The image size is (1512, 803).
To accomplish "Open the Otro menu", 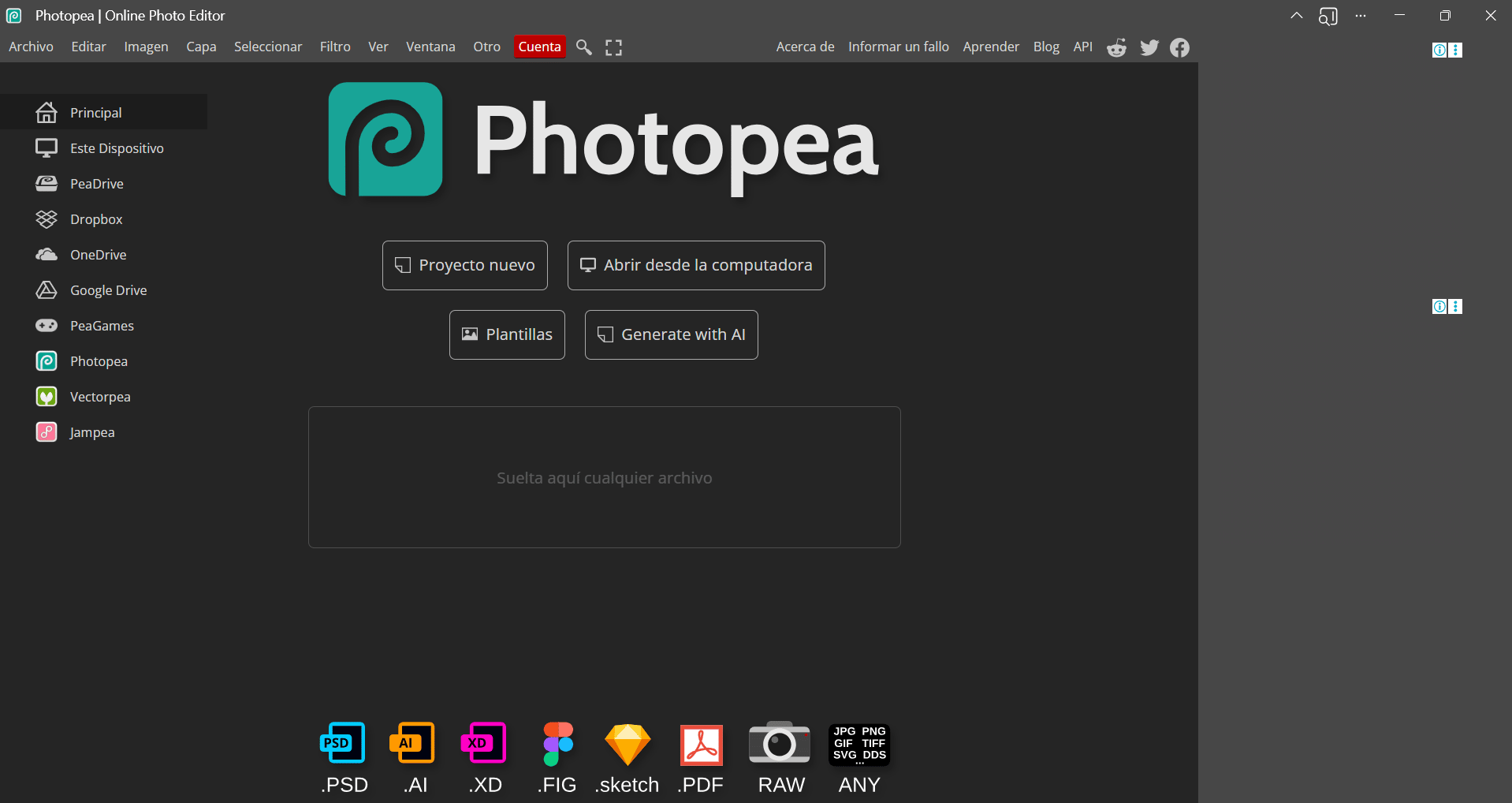I will (x=487, y=47).
